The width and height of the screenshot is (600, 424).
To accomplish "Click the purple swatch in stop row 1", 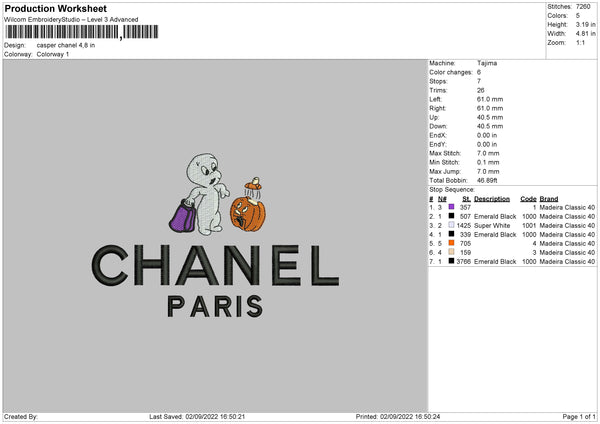I will coord(451,207).
